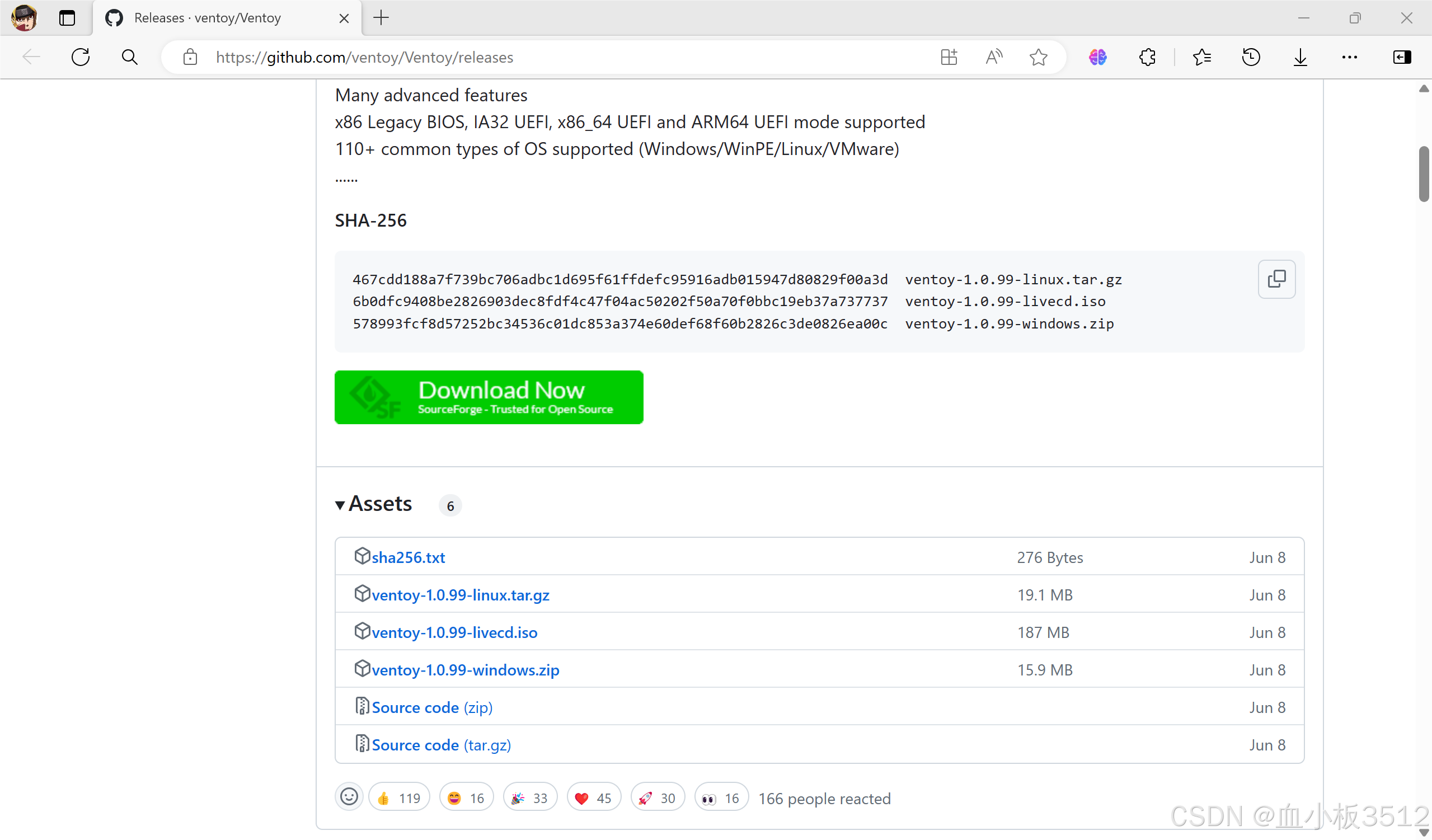Copy the SHA-256 hashes to clipboard
This screenshot has width=1432, height=840.
click(x=1276, y=279)
